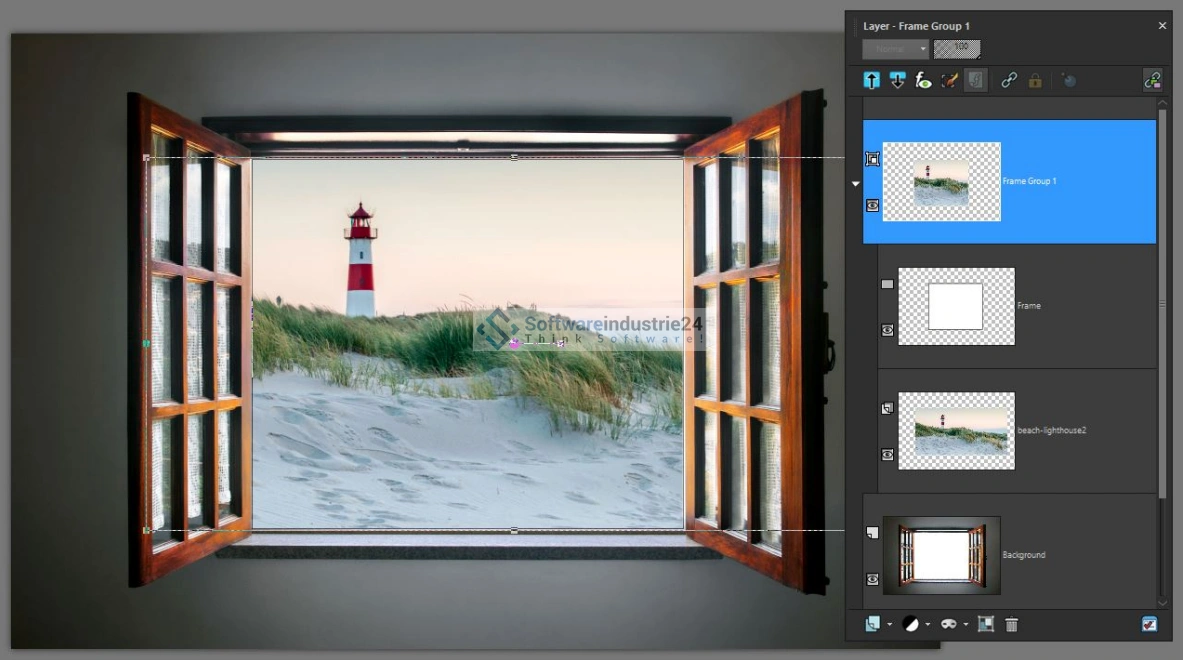Select the beach-lighthouse2 layer name

point(1051,430)
